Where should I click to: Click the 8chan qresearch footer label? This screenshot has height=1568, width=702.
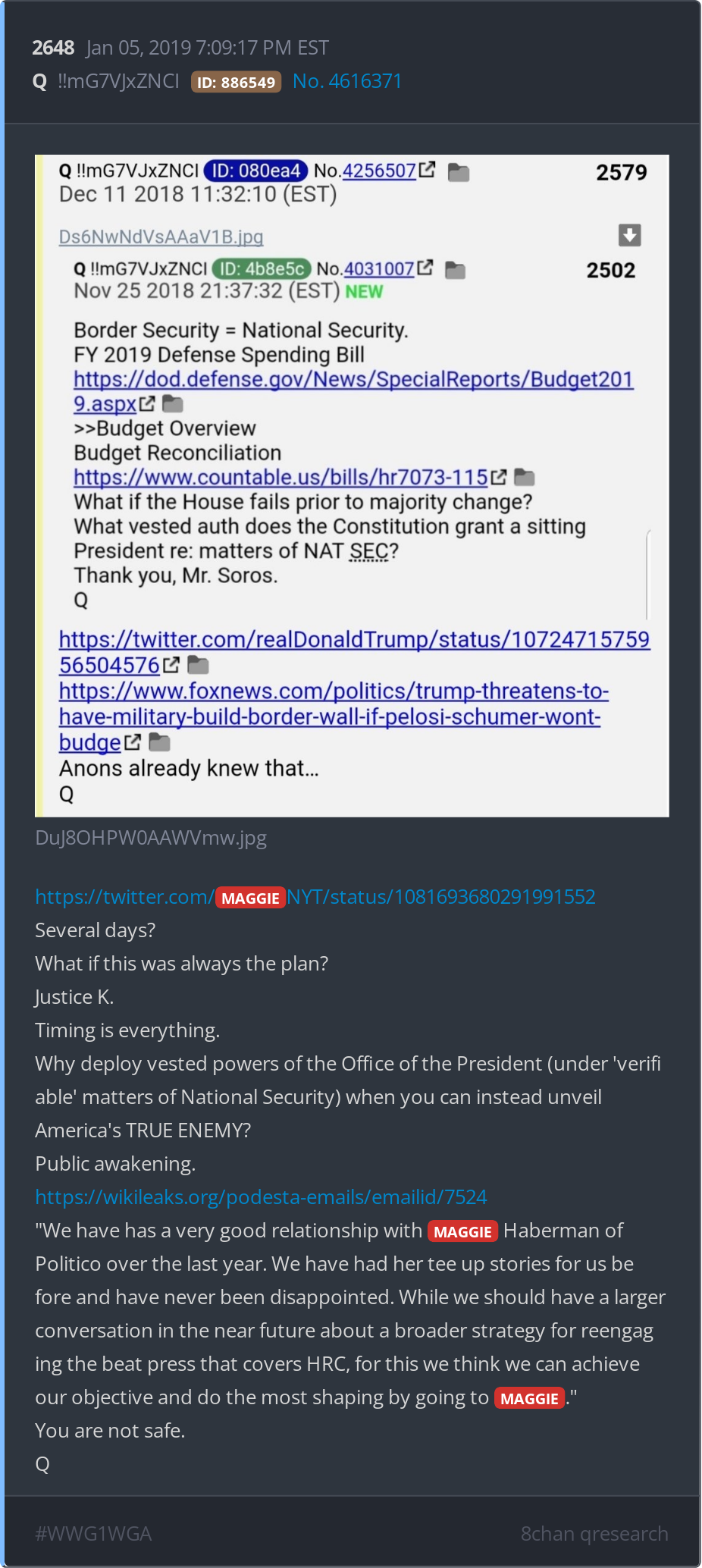tap(594, 1533)
